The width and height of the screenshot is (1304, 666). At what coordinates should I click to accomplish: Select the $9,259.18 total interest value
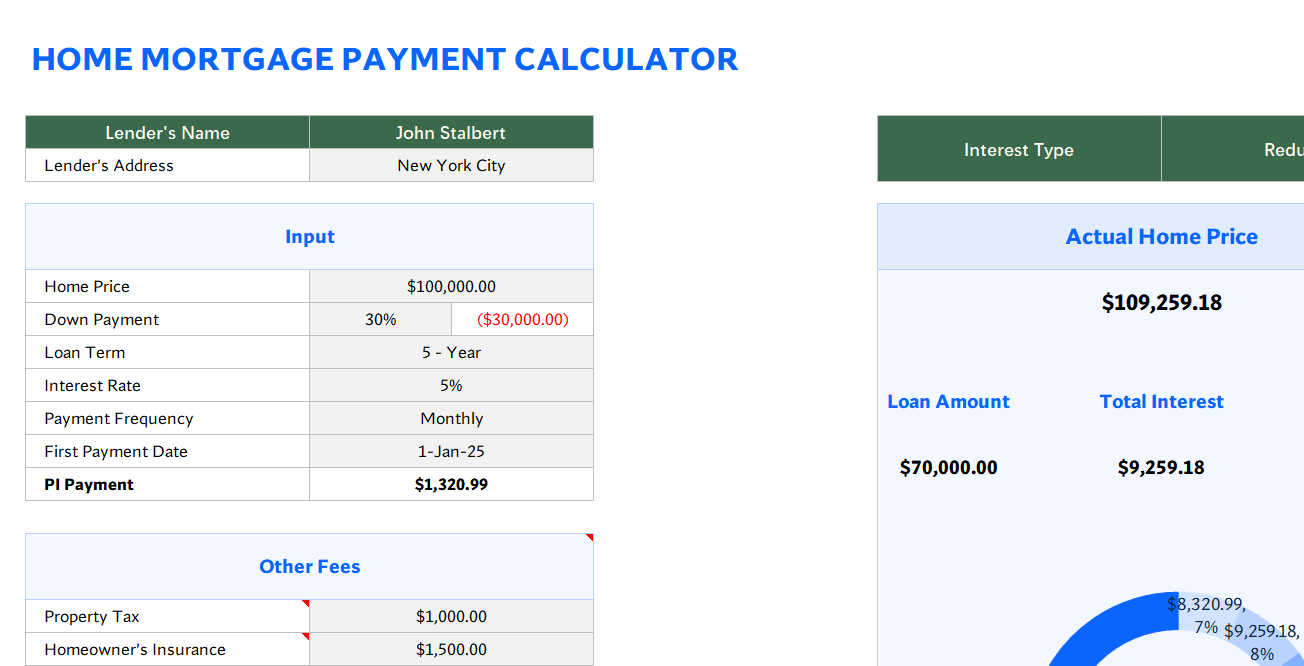pyautogui.click(x=1161, y=467)
